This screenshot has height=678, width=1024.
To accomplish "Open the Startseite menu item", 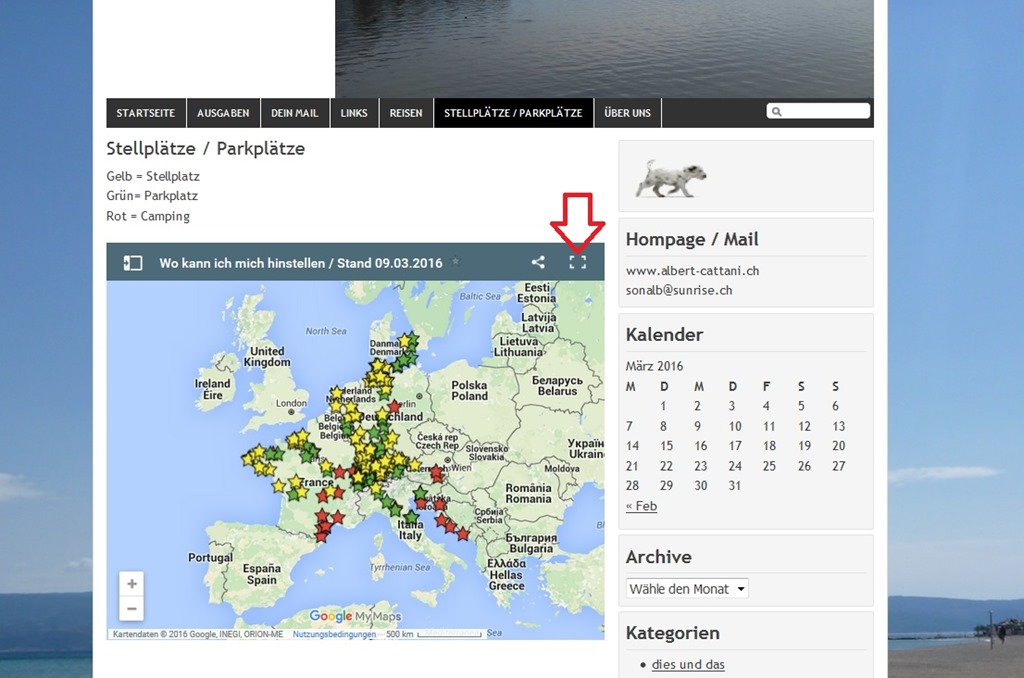I will tap(146, 113).
